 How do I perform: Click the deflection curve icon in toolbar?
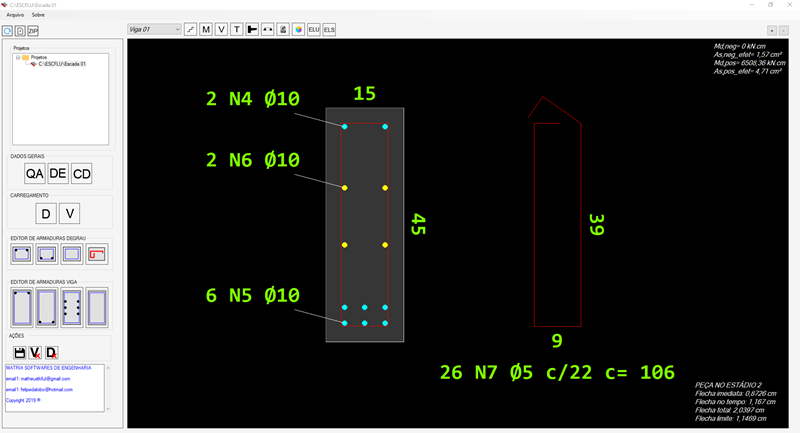click(267, 30)
